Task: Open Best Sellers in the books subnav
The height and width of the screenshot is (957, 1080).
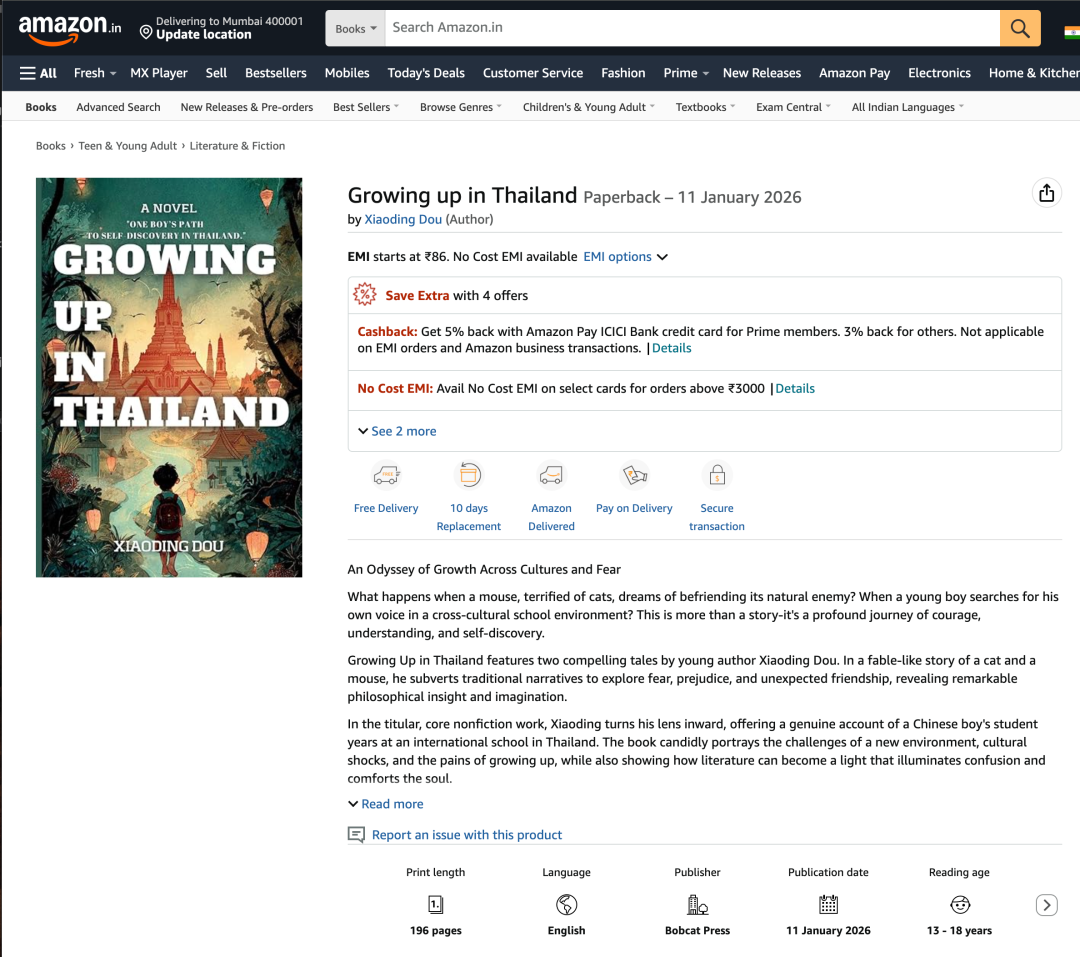Action: tap(366, 107)
